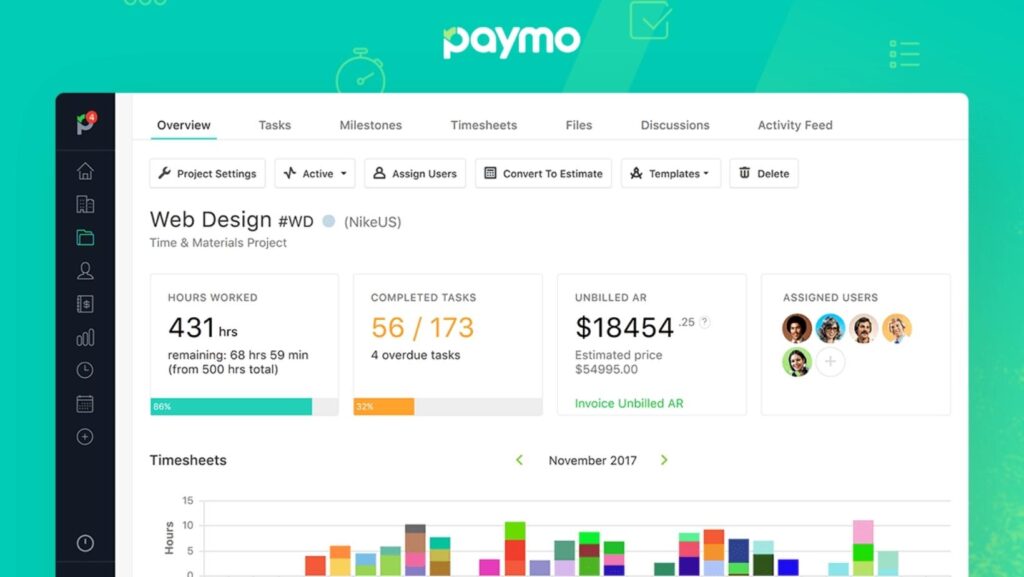Click the green-background avatar in second row
The height and width of the screenshot is (577, 1024).
pos(797,362)
